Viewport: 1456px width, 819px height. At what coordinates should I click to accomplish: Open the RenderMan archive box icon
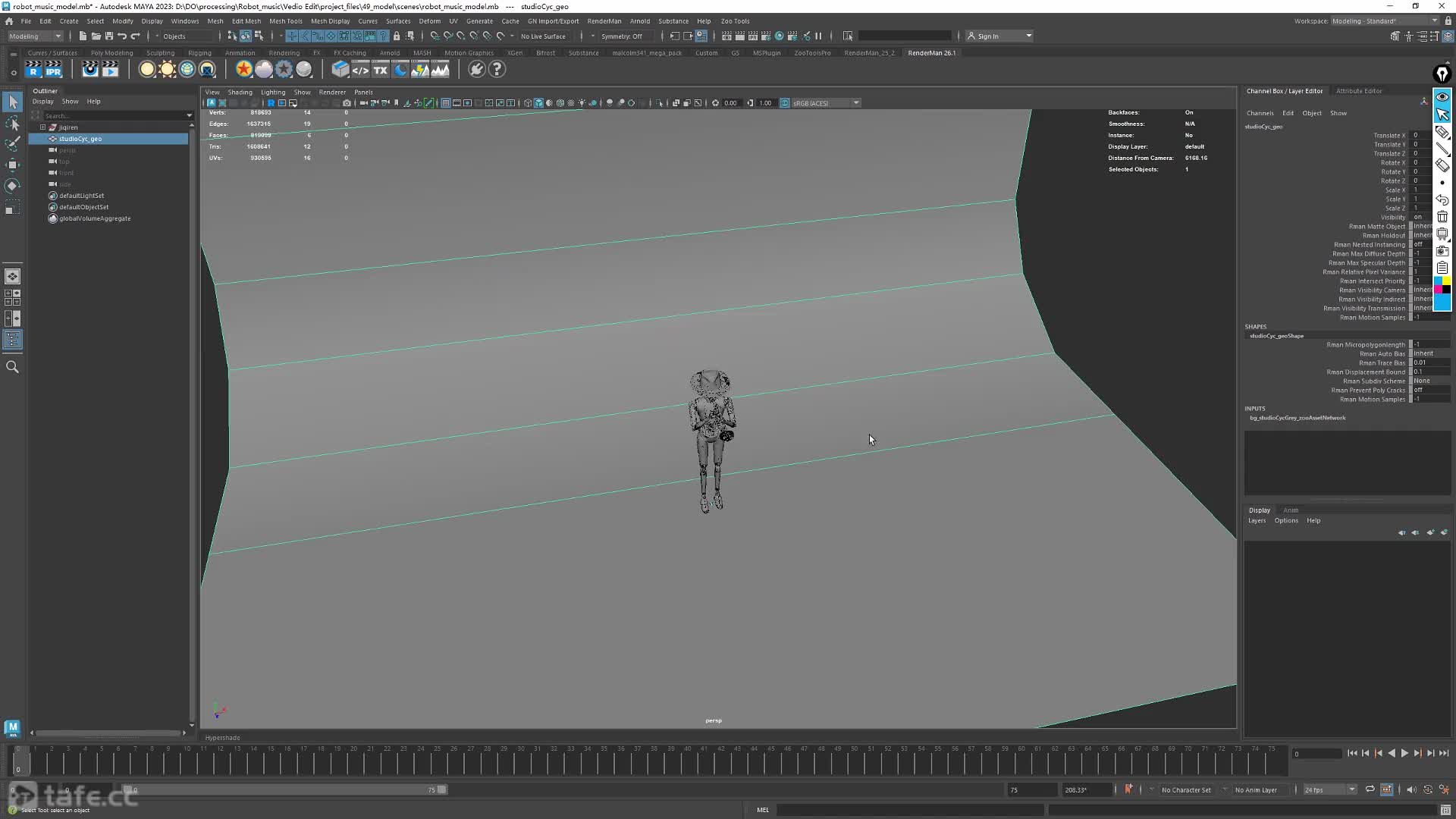point(340,69)
